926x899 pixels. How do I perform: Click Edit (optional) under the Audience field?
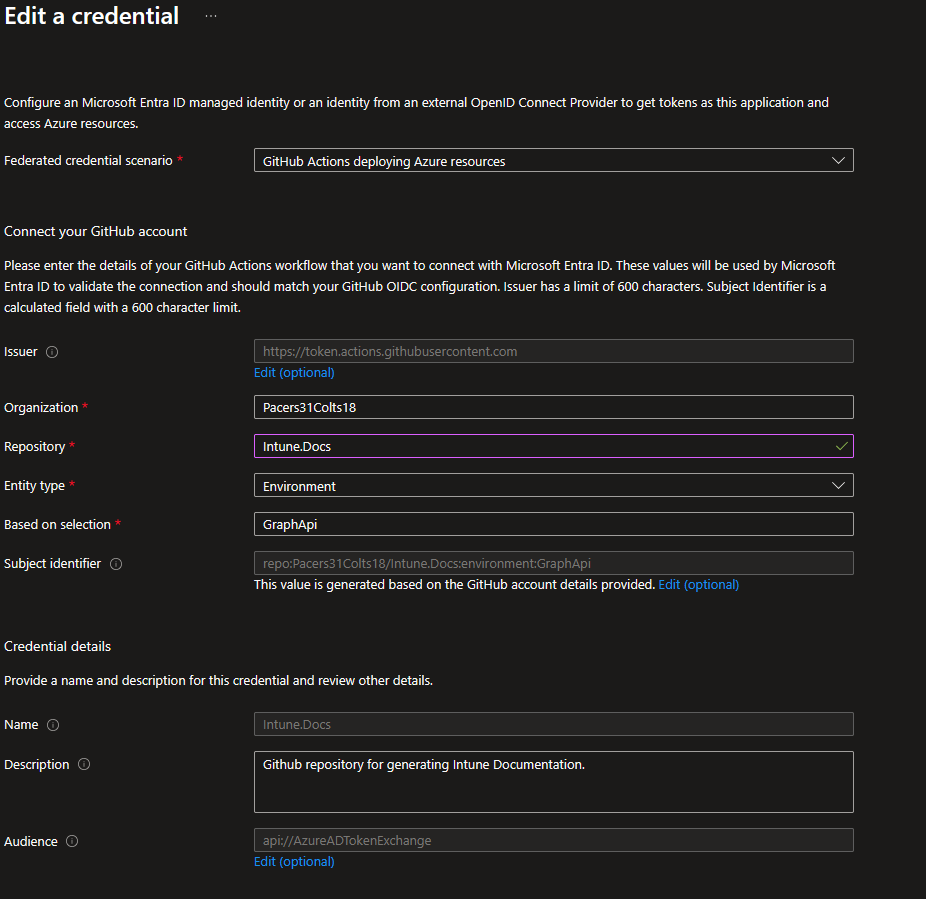coord(294,861)
